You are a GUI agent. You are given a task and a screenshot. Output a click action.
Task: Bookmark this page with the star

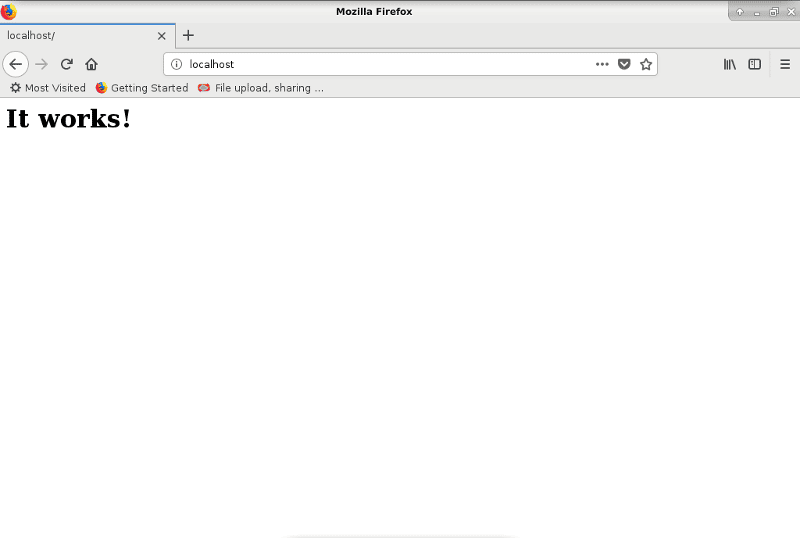[x=646, y=64]
